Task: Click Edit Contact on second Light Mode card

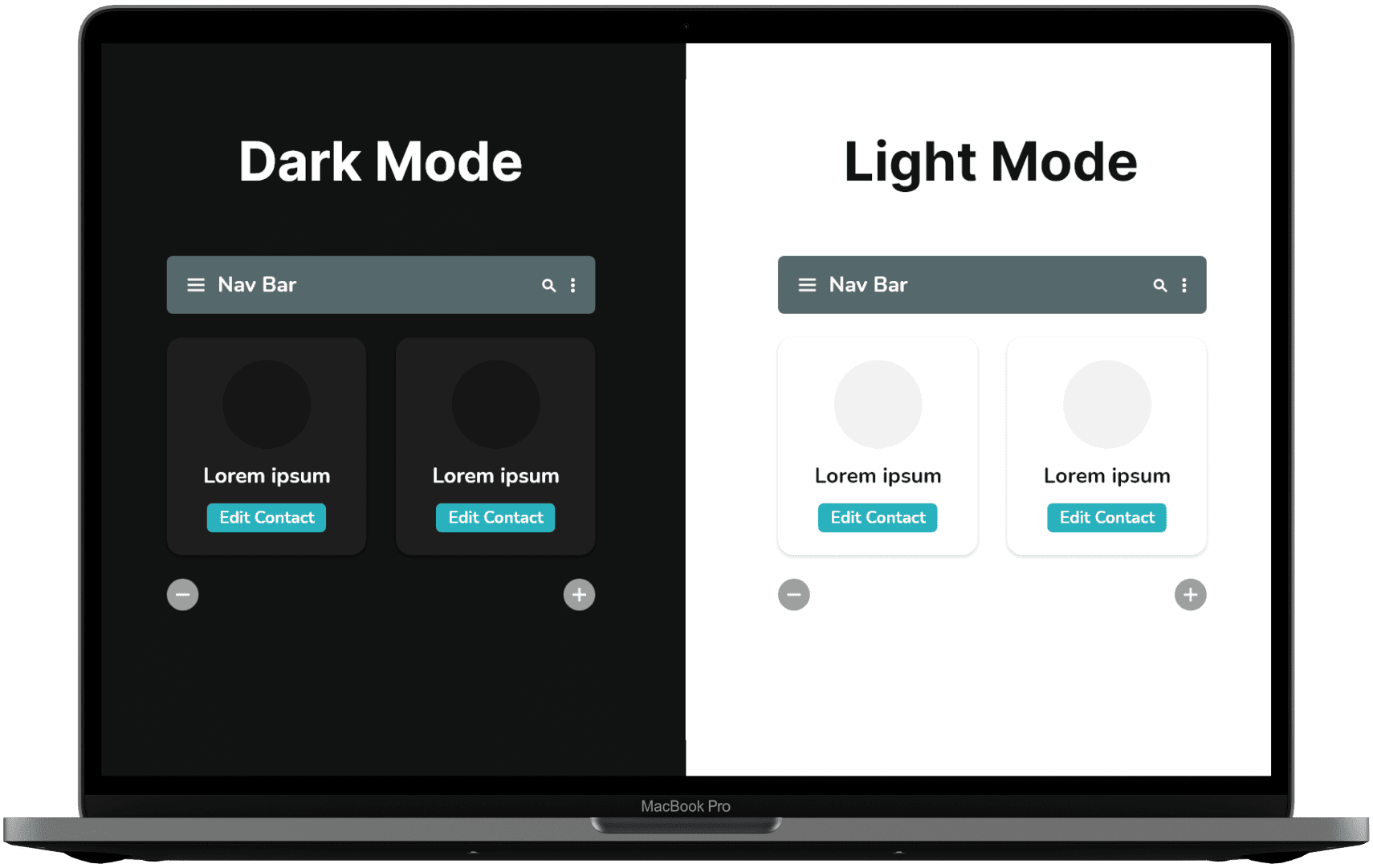Action: [x=1106, y=518]
